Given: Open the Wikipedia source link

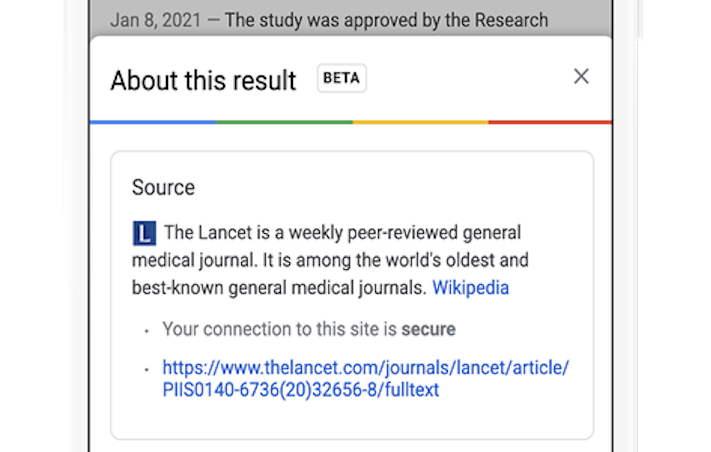Looking at the screenshot, I should [x=470, y=288].
